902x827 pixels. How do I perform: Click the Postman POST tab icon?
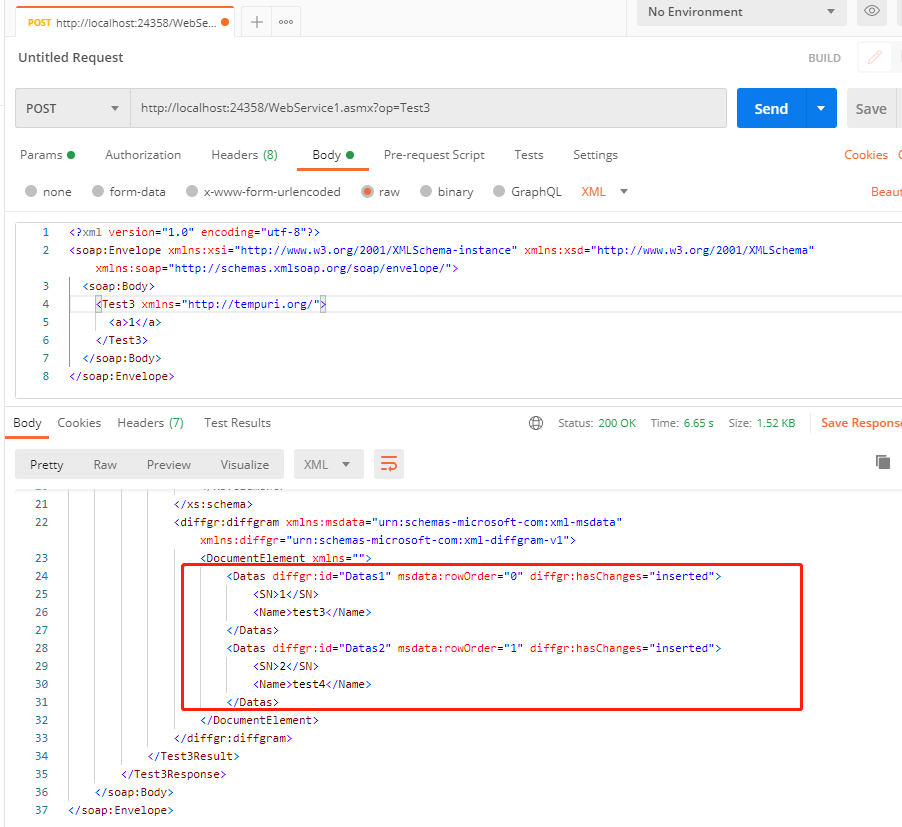39,20
